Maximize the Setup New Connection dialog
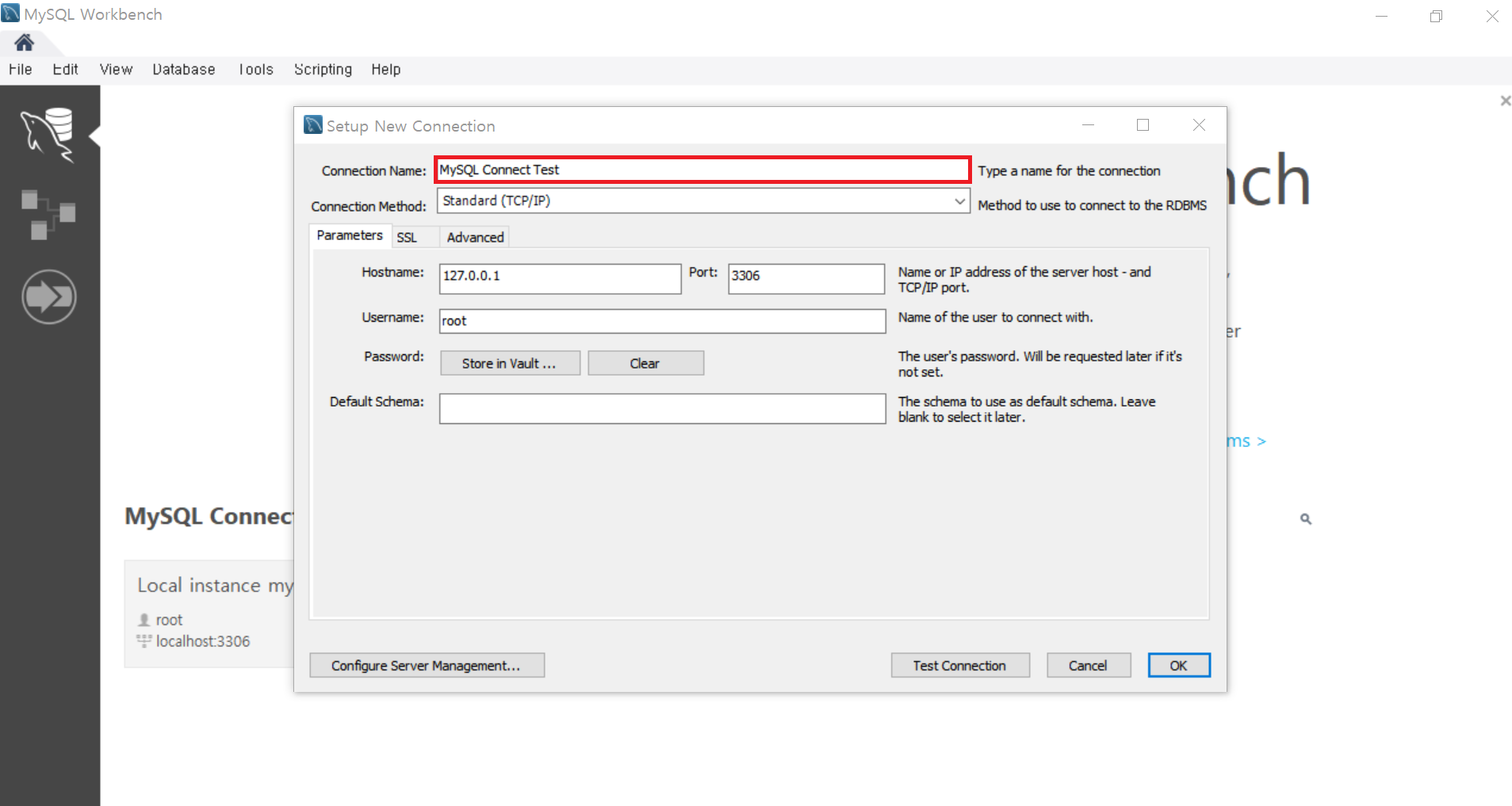The image size is (1512, 806). pos(1143,125)
